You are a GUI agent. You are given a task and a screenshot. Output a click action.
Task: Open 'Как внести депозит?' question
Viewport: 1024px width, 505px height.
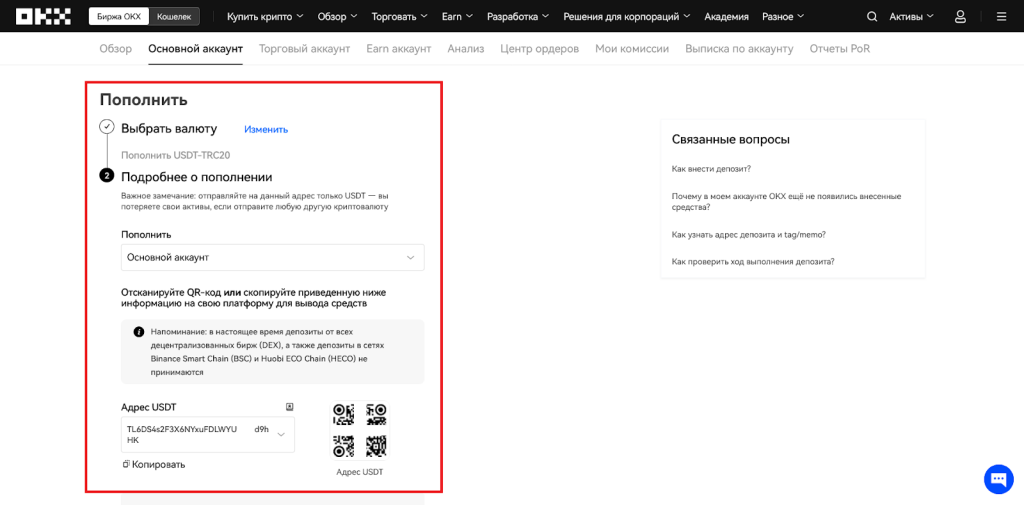711,169
